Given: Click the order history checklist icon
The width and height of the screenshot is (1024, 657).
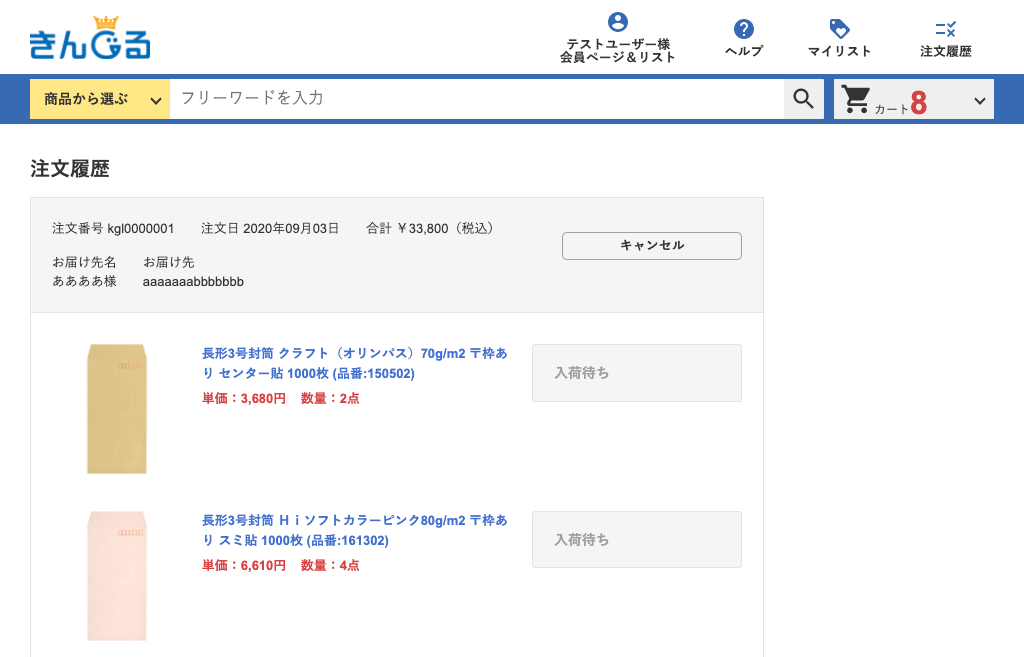Looking at the screenshot, I should click(945, 29).
